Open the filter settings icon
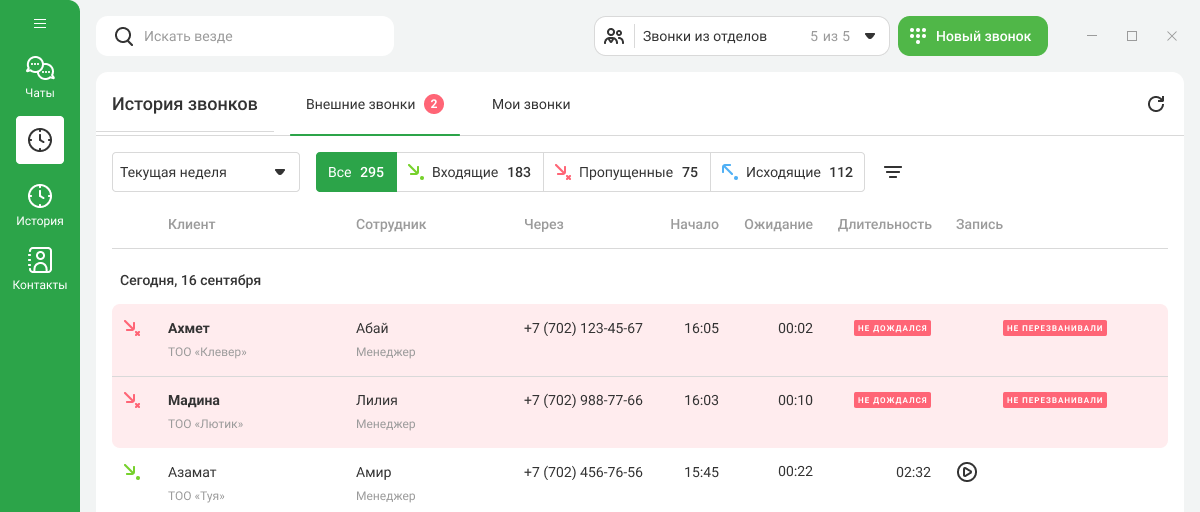 click(893, 172)
